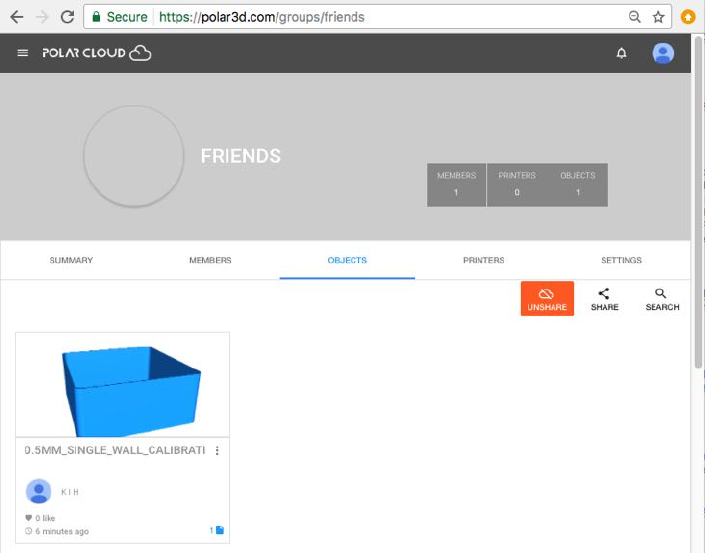705x553 pixels.
Task: Click the Friends group avatar circle
Action: tap(134, 156)
